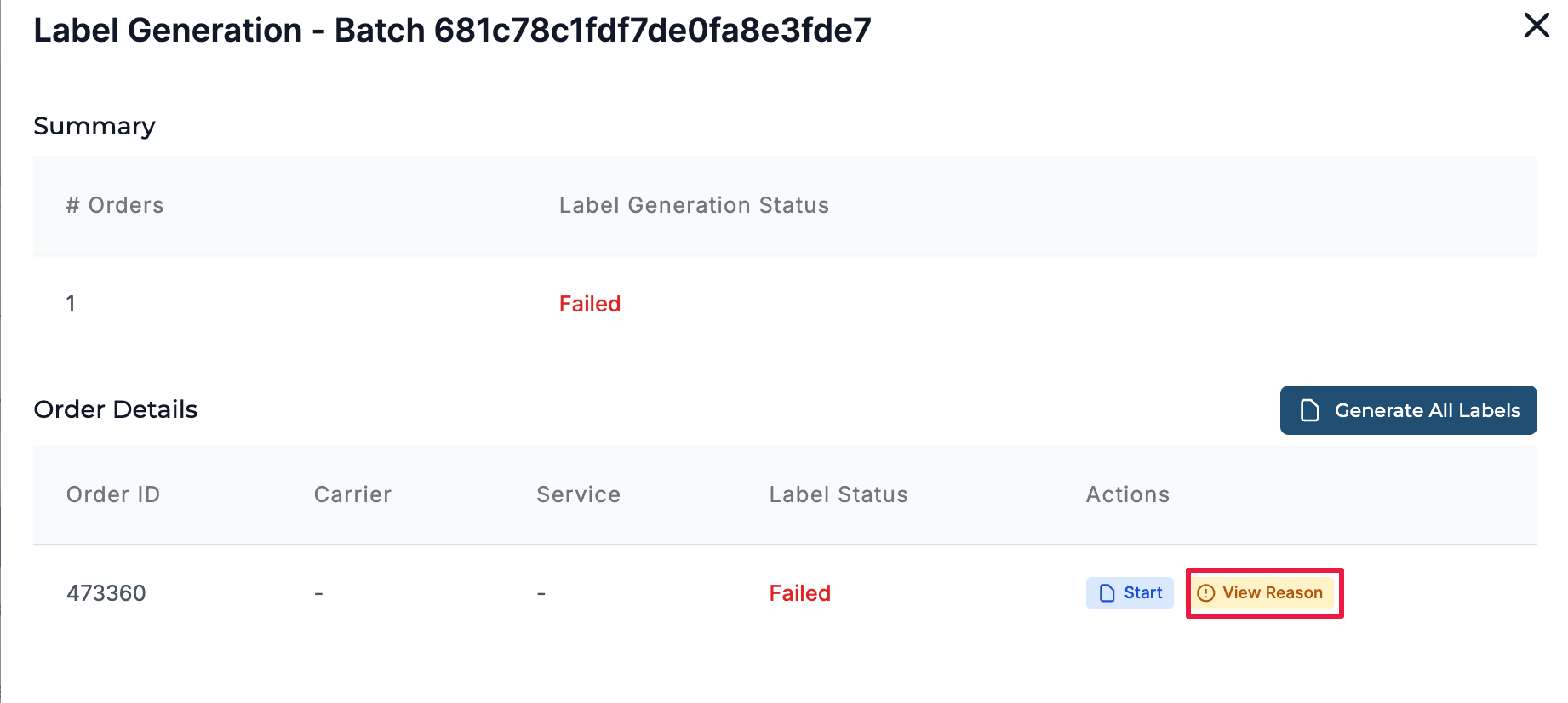Click the Generate All Labels button
This screenshot has width=1568, height=703.
(x=1408, y=410)
